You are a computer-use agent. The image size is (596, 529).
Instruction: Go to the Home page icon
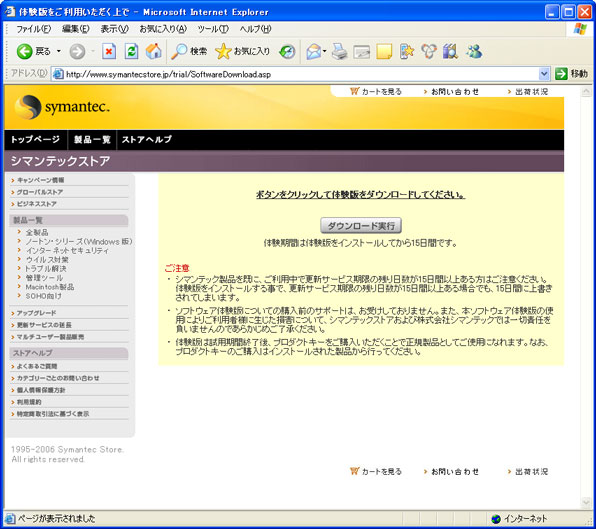(x=154, y=51)
